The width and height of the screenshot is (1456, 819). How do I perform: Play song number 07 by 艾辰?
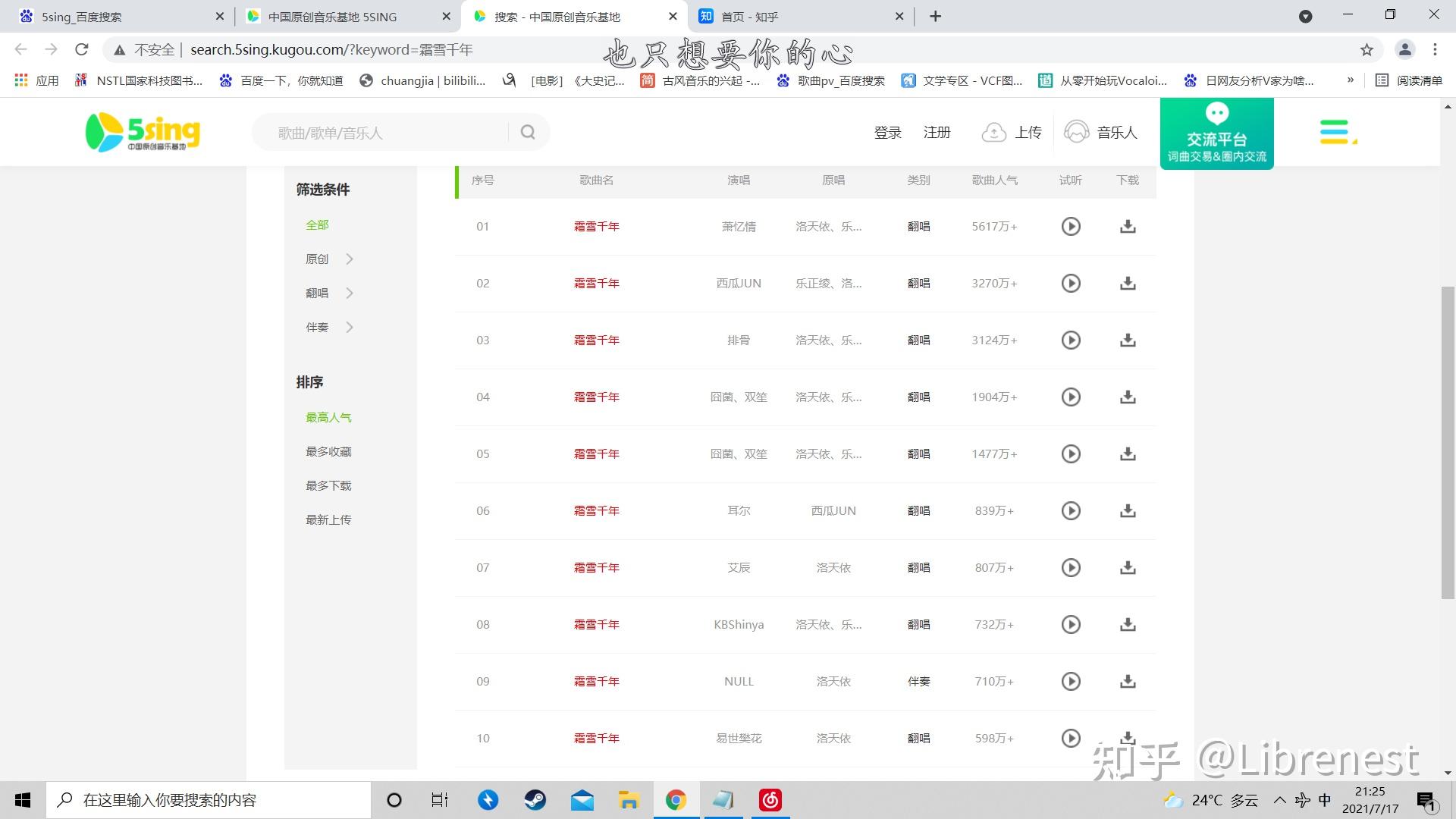(1070, 567)
